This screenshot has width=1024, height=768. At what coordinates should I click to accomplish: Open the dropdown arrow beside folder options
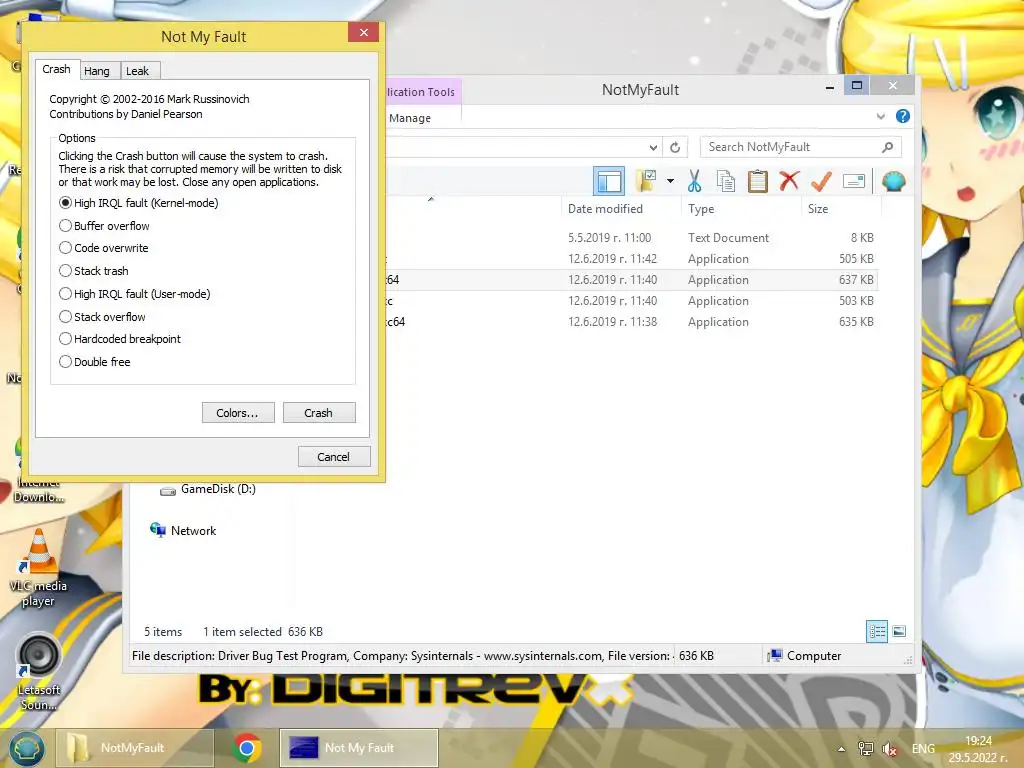point(670,181)
